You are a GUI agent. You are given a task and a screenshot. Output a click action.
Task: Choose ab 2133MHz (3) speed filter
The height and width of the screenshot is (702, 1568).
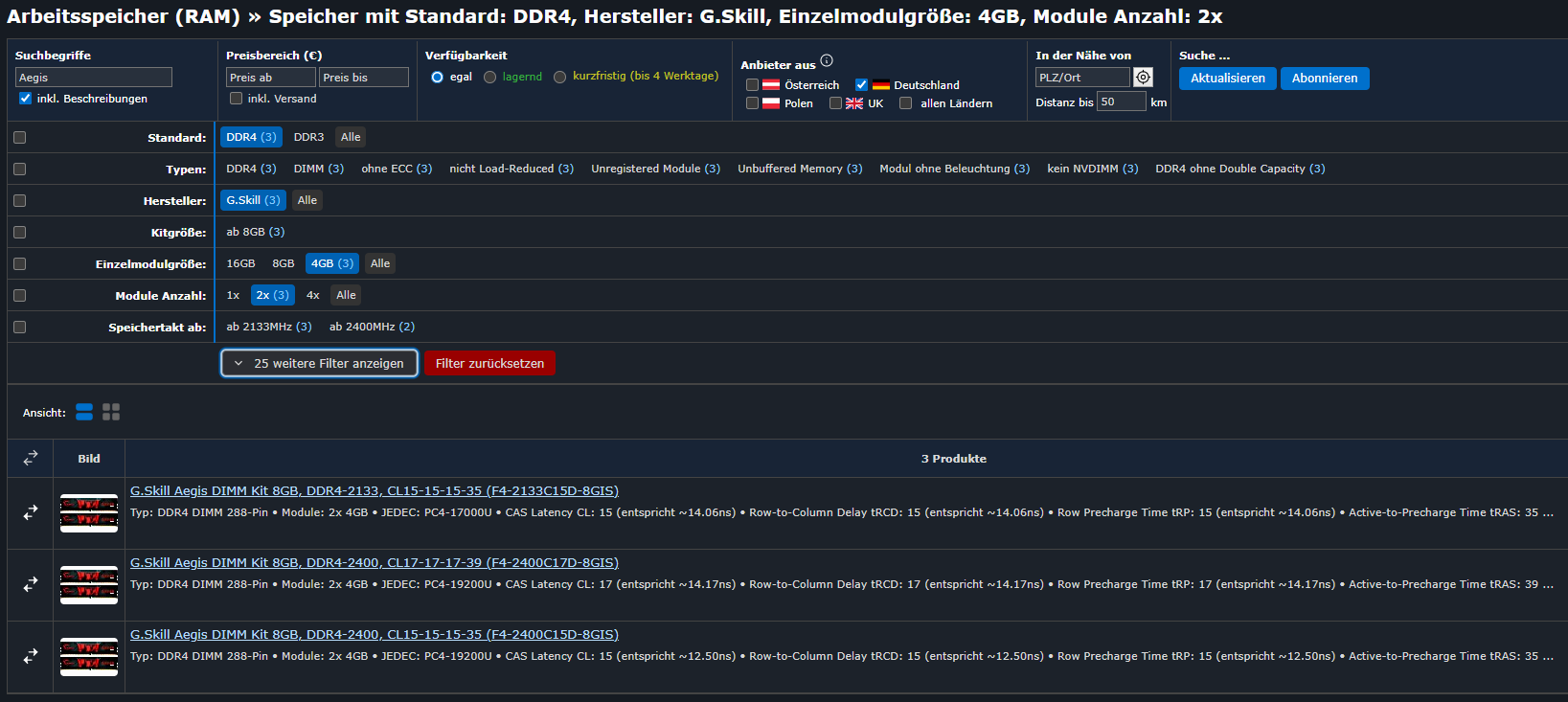[269, 327]
